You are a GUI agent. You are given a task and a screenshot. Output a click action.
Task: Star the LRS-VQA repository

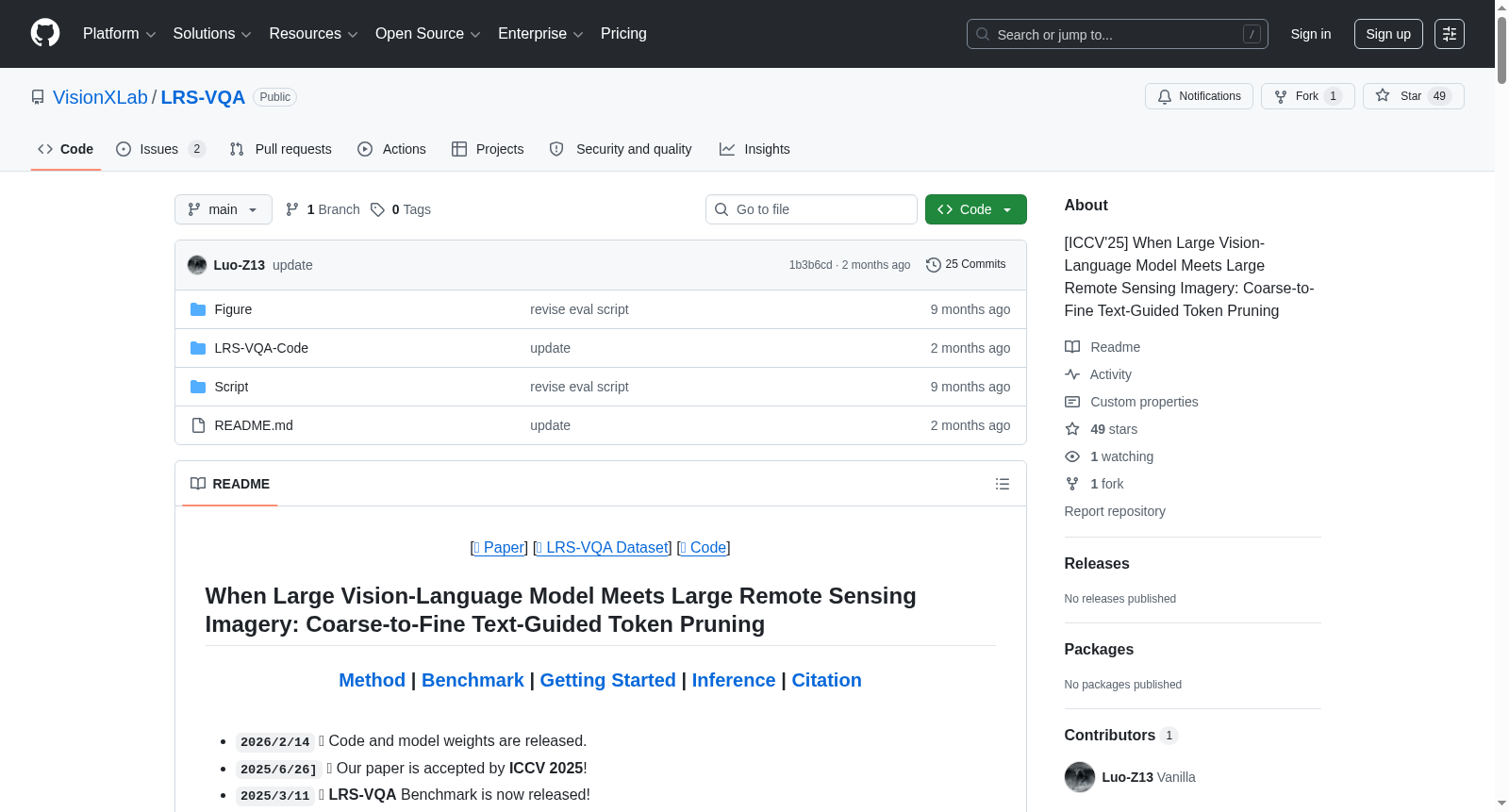1413,96
